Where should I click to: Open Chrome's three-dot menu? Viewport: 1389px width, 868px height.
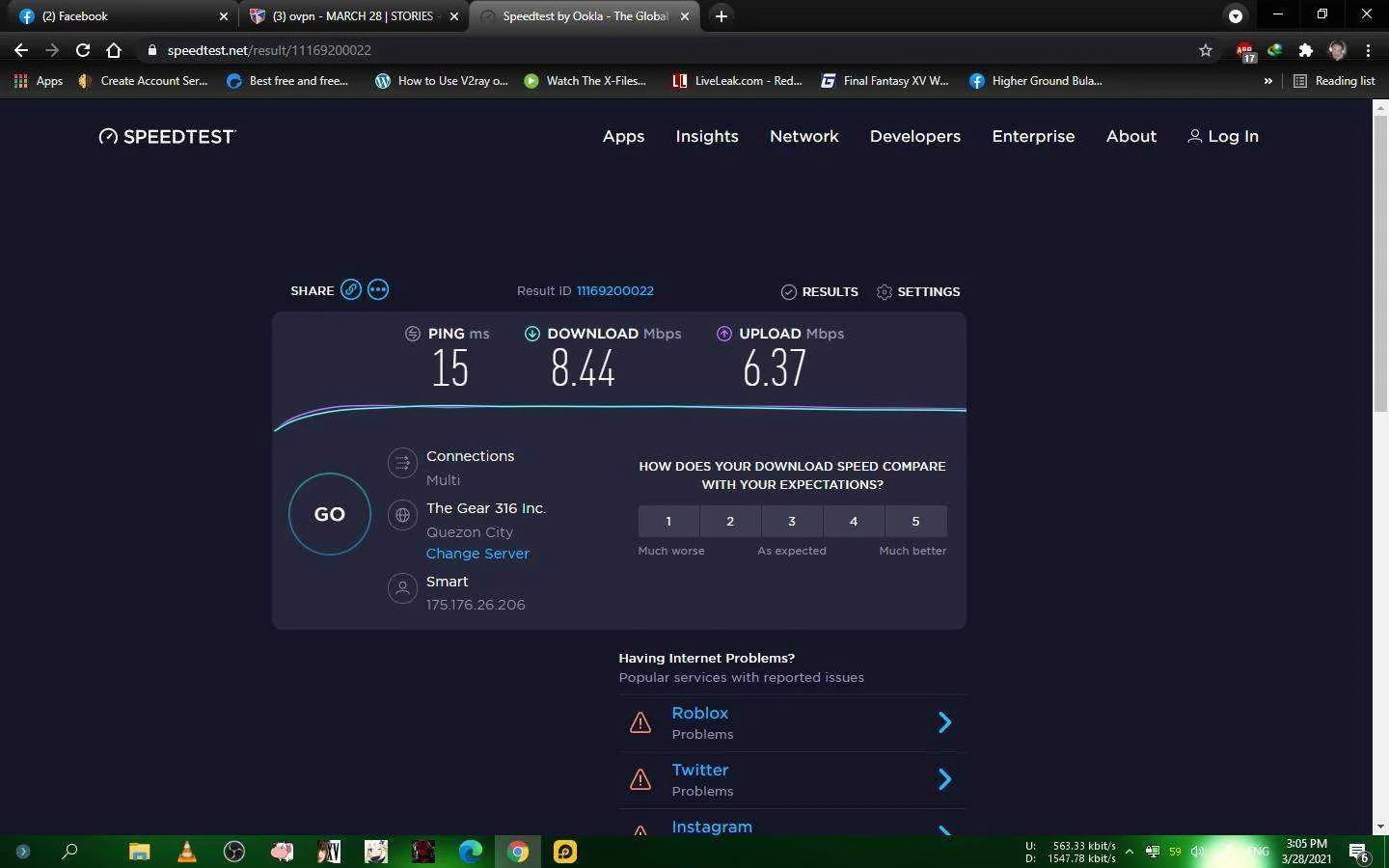click(1368, 50)
